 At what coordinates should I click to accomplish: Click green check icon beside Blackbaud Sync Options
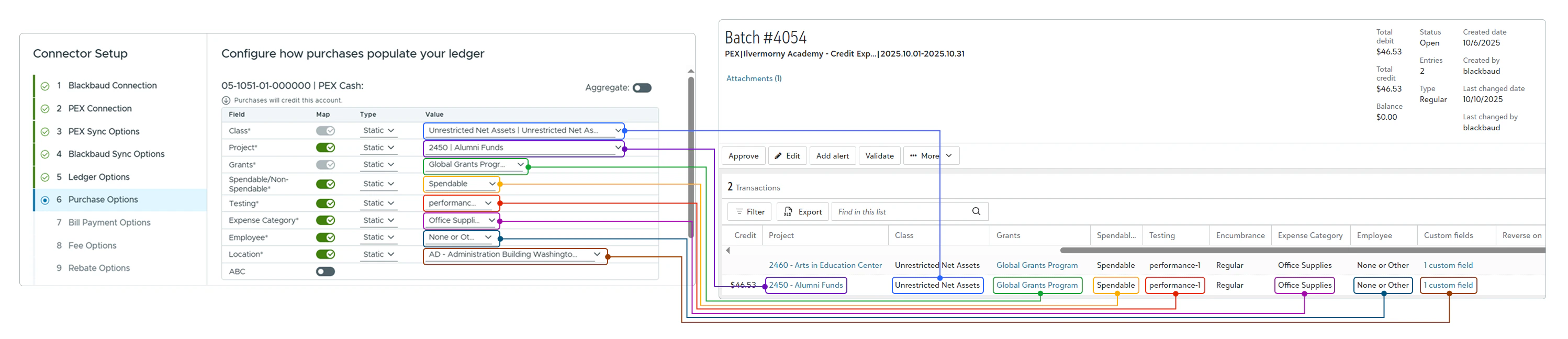[x=45, y=154]
